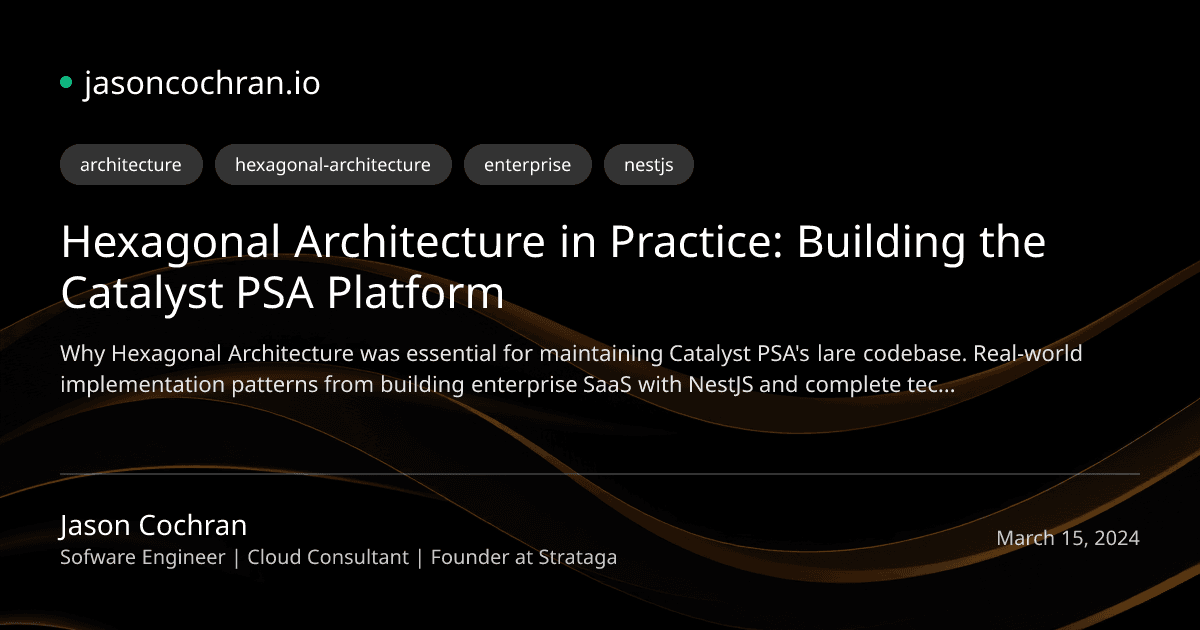Select the jasoncochran.io brand mark
The width and height of the screenshot is (1200, 630).
coord(200,84)
